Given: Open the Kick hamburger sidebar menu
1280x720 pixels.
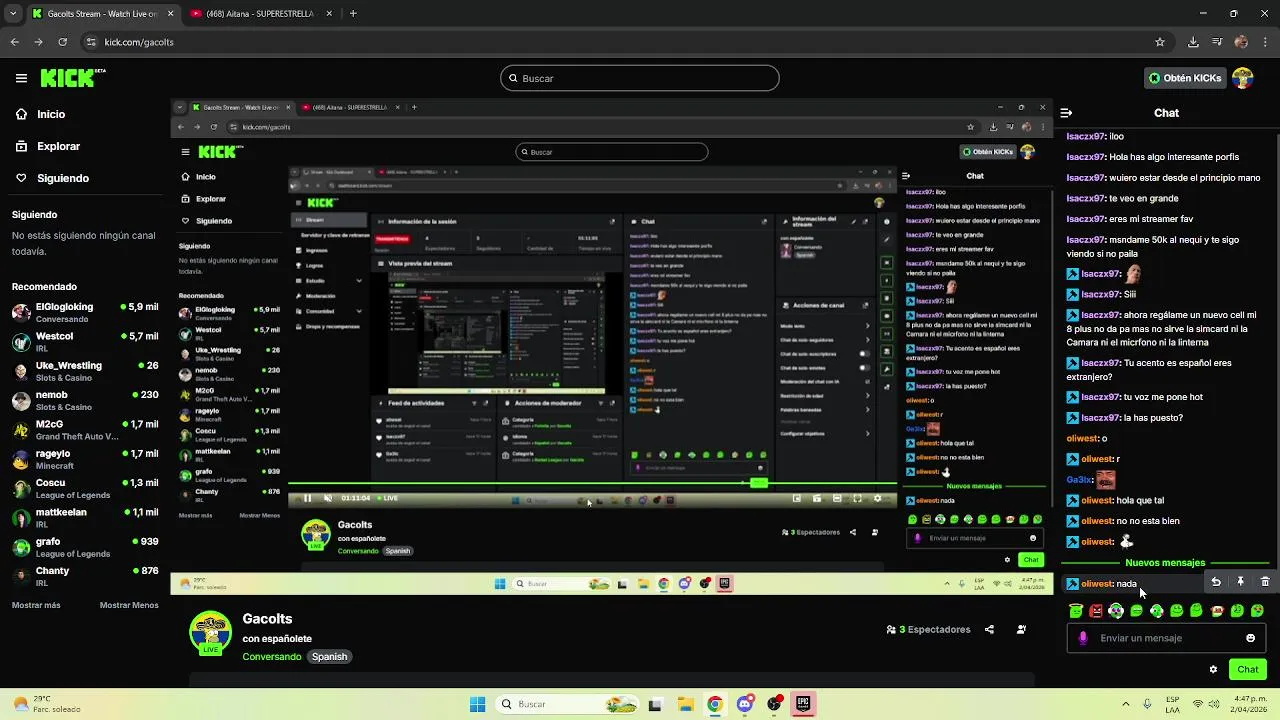Looking at the screenshot, I should (21, 78).
